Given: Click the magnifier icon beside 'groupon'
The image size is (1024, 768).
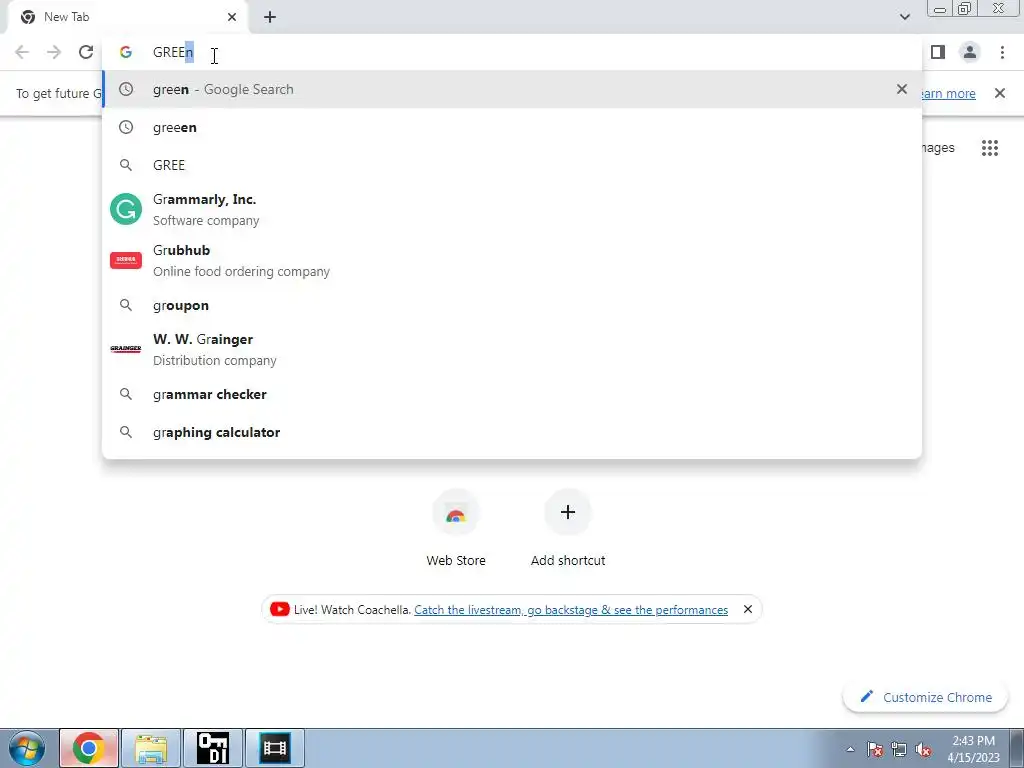Looking at the screenshot, I should pos(126,305).
